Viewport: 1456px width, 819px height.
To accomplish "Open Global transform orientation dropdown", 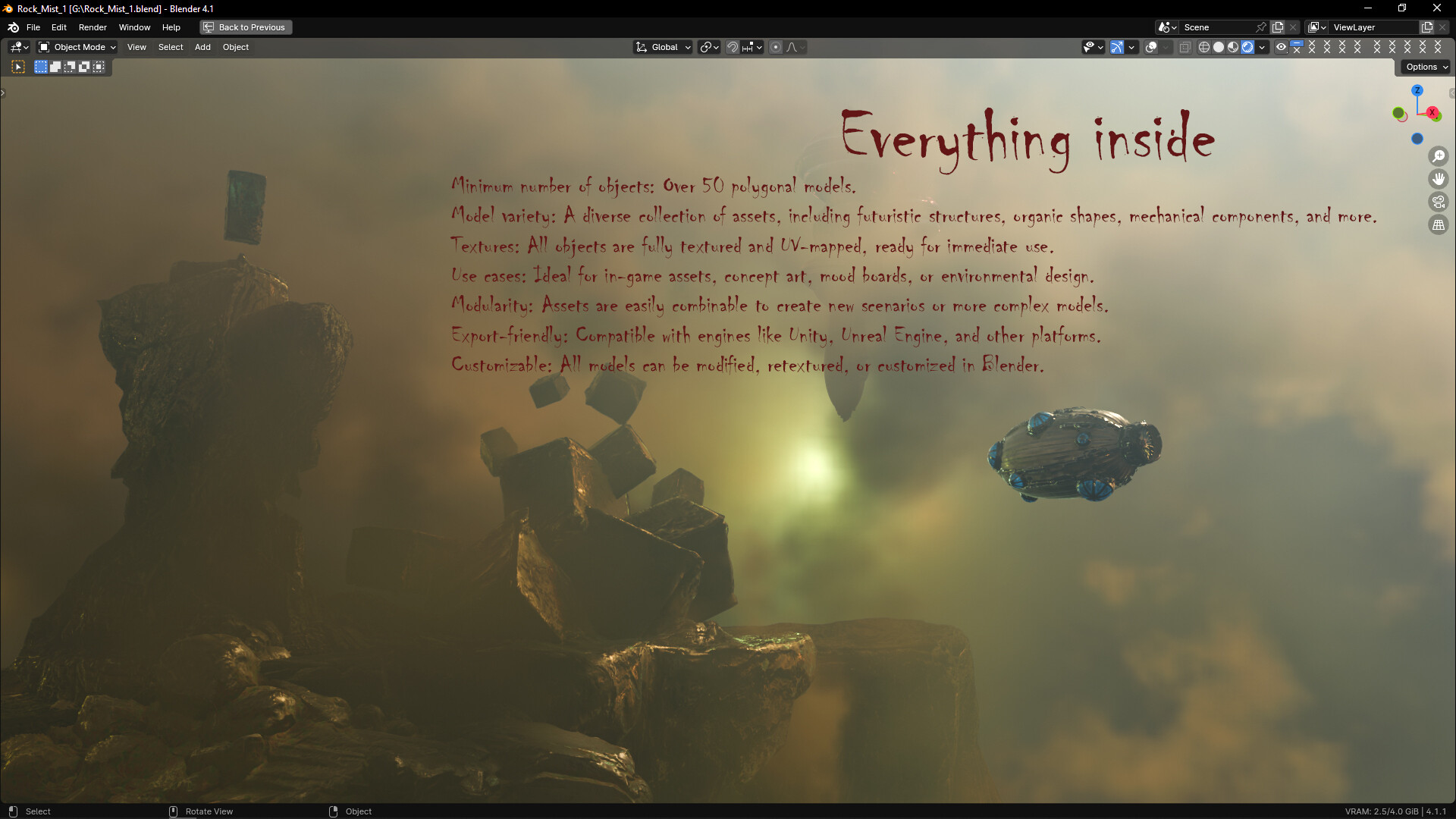I will [664, 47].
